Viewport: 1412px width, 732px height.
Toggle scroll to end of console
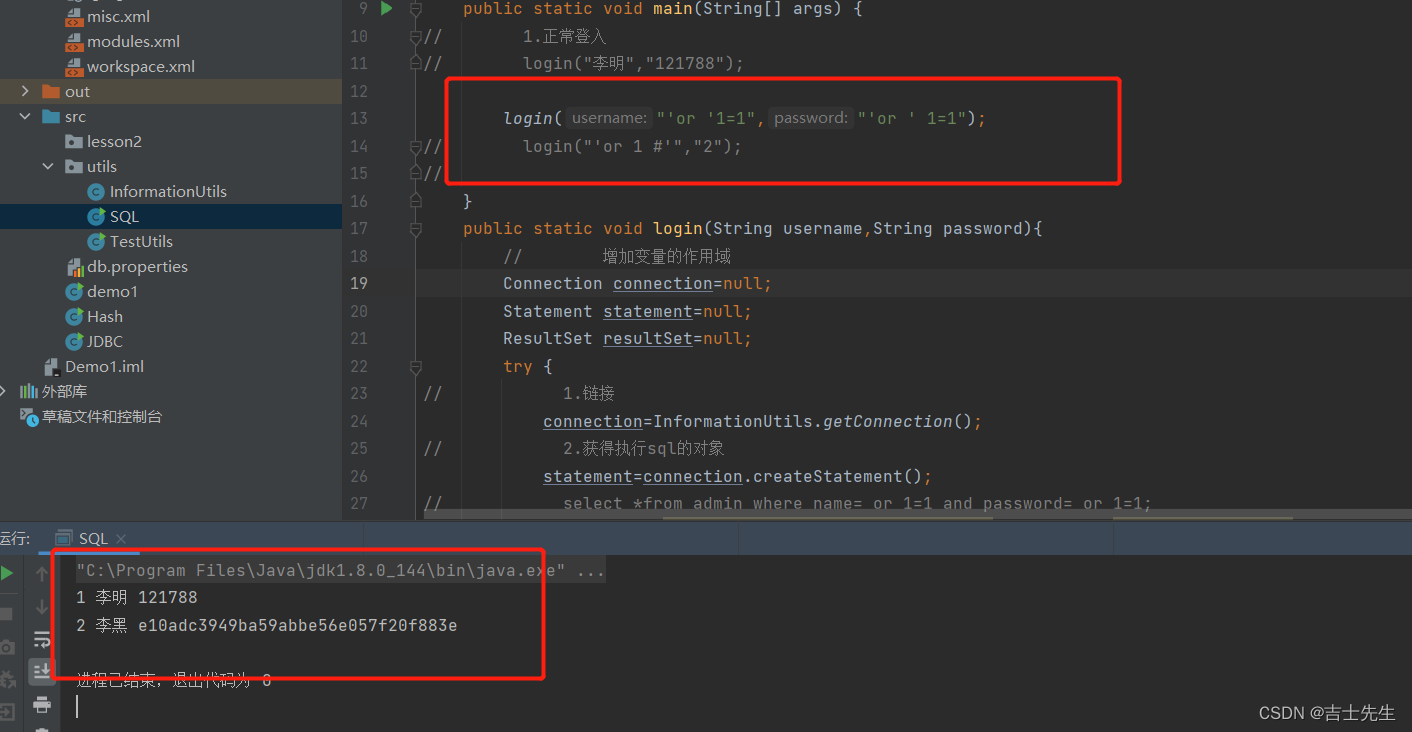(x=42, y=671)
